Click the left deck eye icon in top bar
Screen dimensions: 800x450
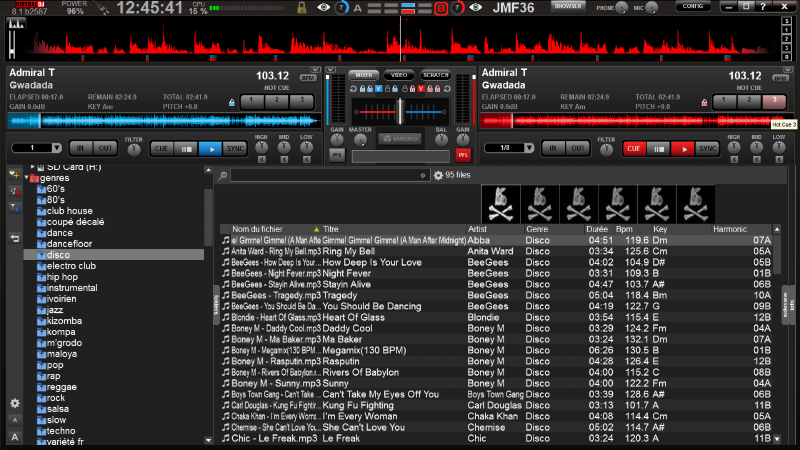pyautogui.click(x=322, y=8)
